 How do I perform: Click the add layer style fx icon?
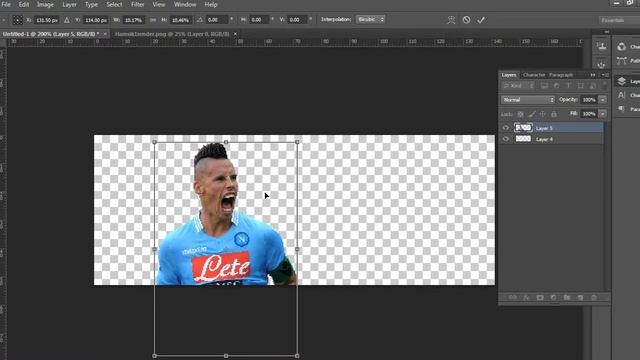526,298
